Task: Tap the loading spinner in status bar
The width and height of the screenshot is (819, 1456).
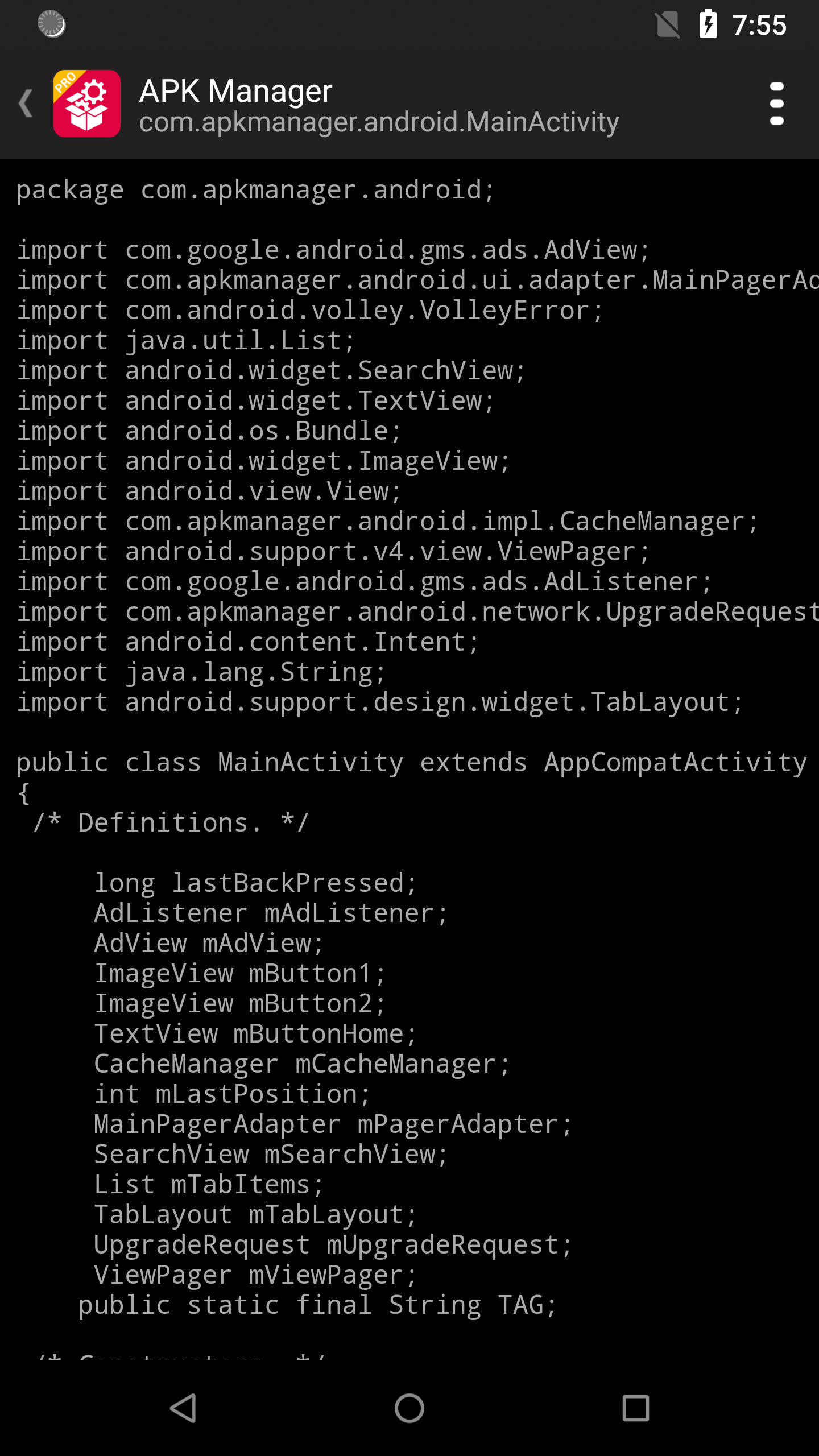Action: [51, 24]
